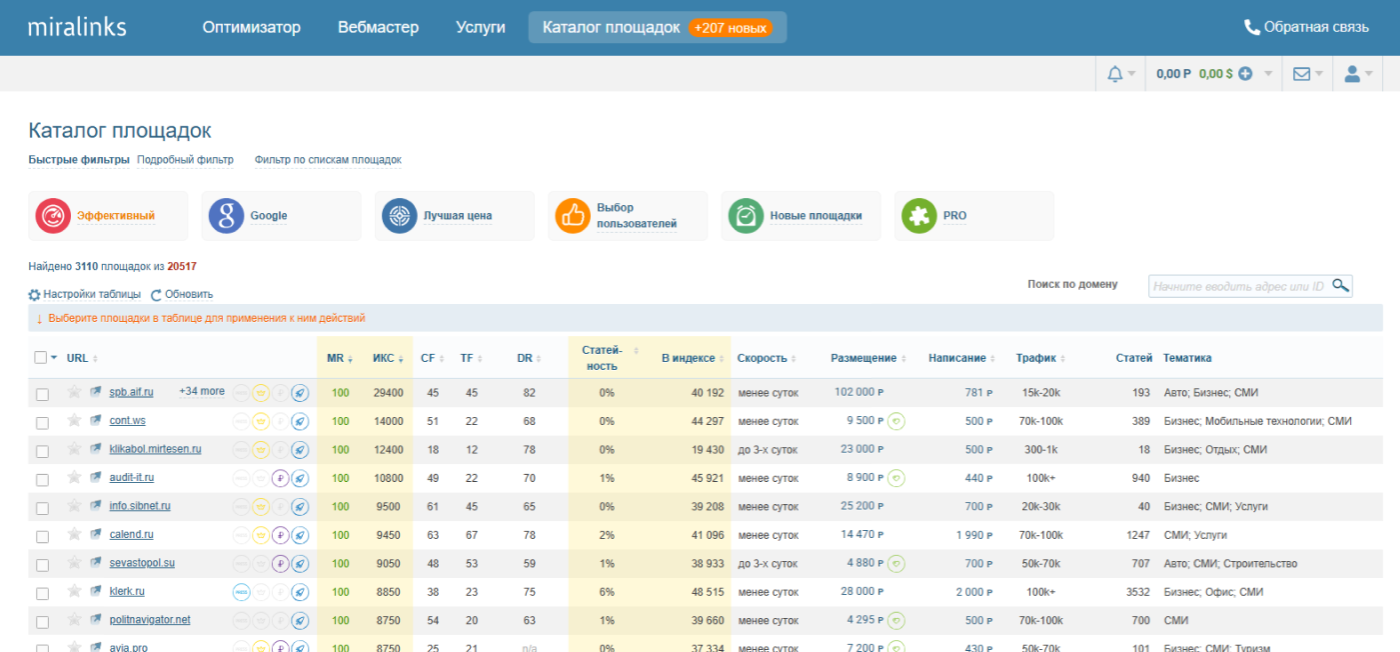The height and width of the screenshot is (652, 1400).
Task: Click the purple ruble icon in the audit-it.ru row
Action: pyautogui.click(x=280, y=478)
